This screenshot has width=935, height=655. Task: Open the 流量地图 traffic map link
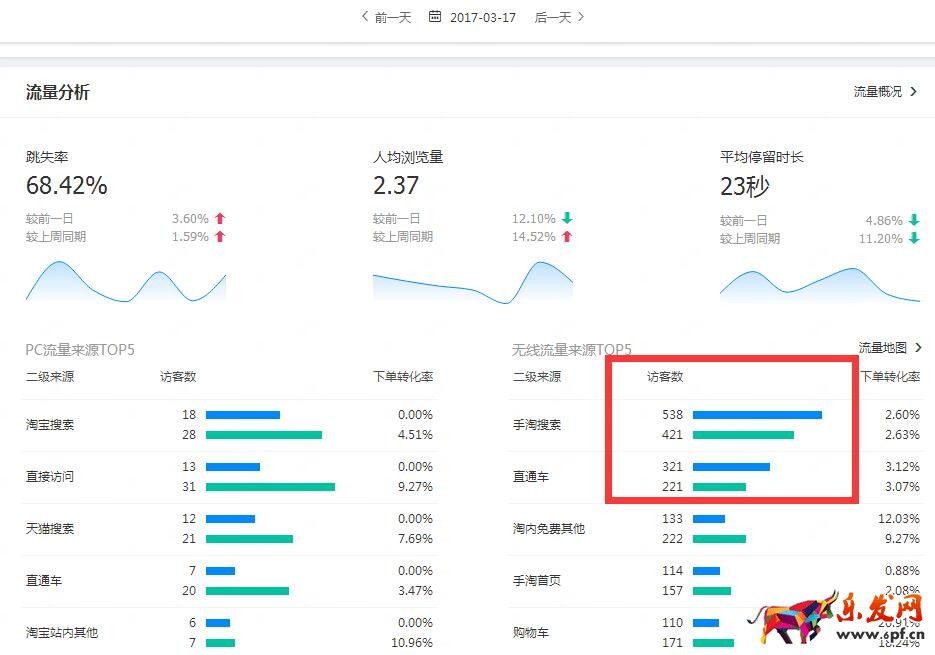(889, 348)
